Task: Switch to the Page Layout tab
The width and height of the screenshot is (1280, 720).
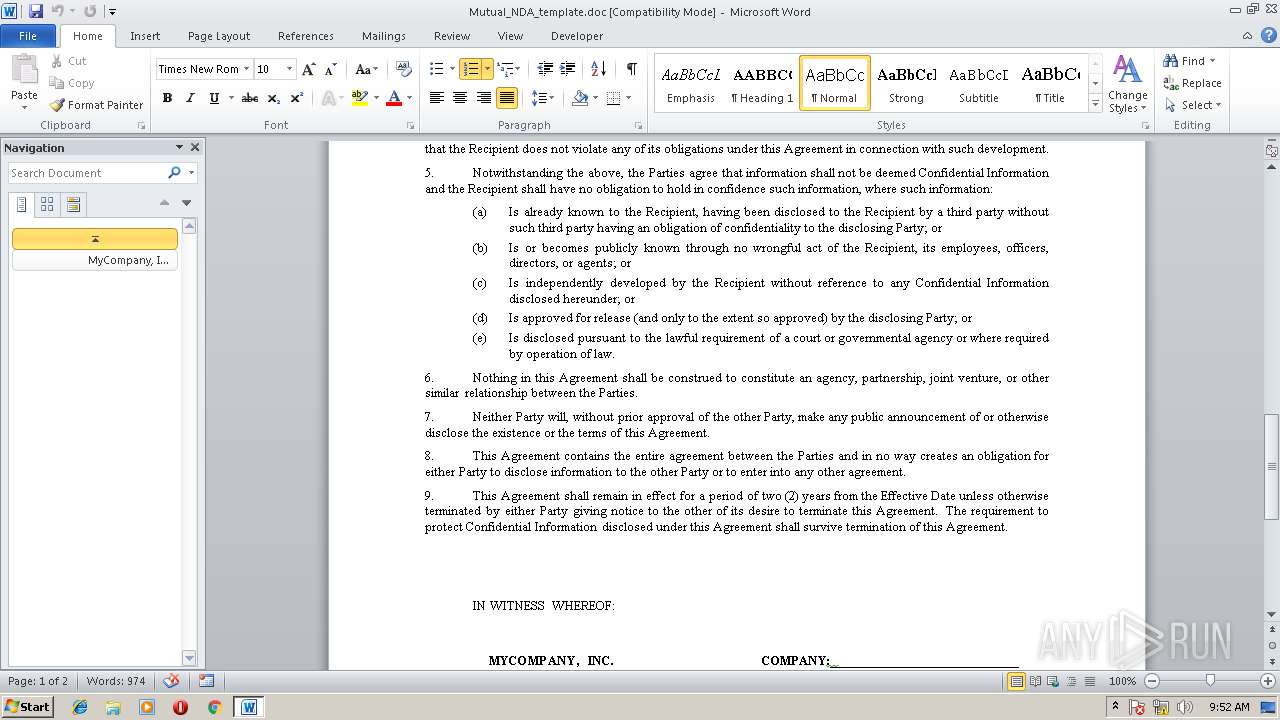Action: (x=219, y=36)
